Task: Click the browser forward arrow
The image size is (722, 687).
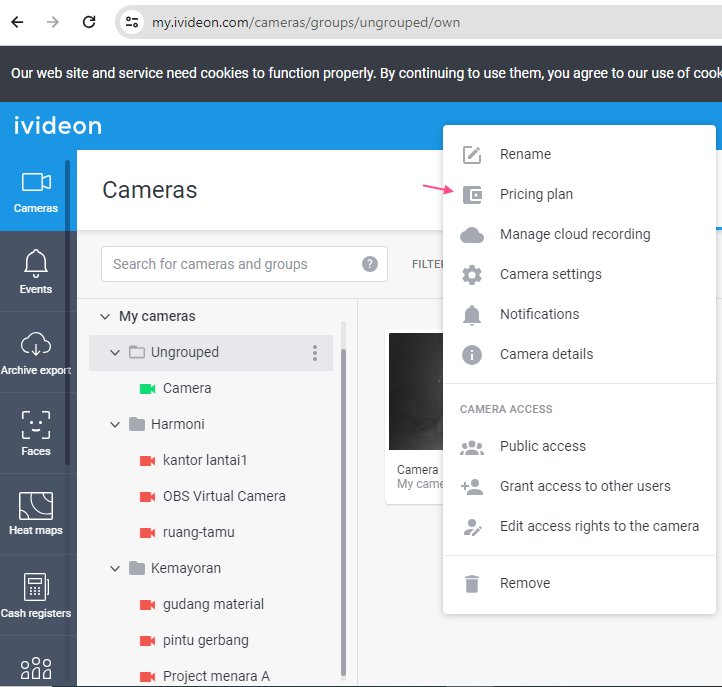Action: click(53, 22)
